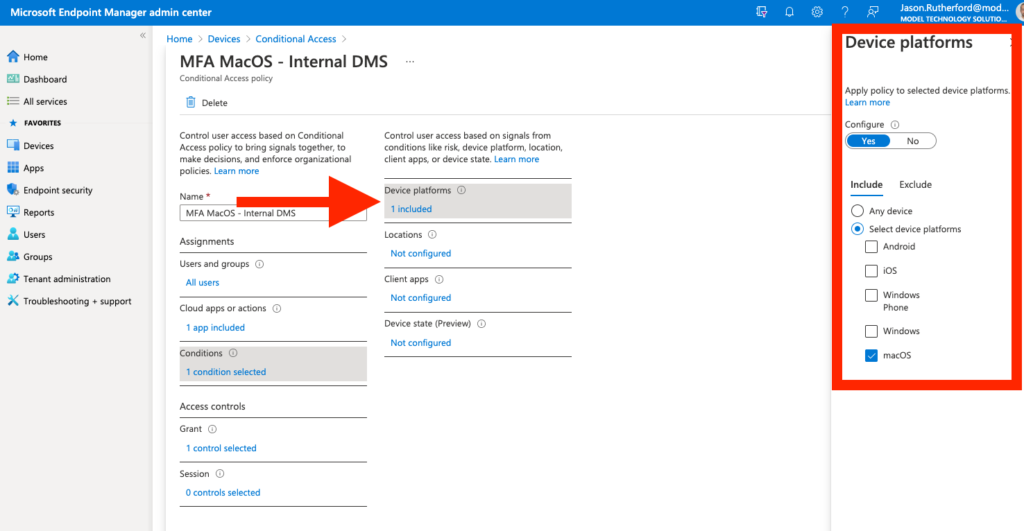
Task: Delete the conditional access policy
Action: (206, 103)
